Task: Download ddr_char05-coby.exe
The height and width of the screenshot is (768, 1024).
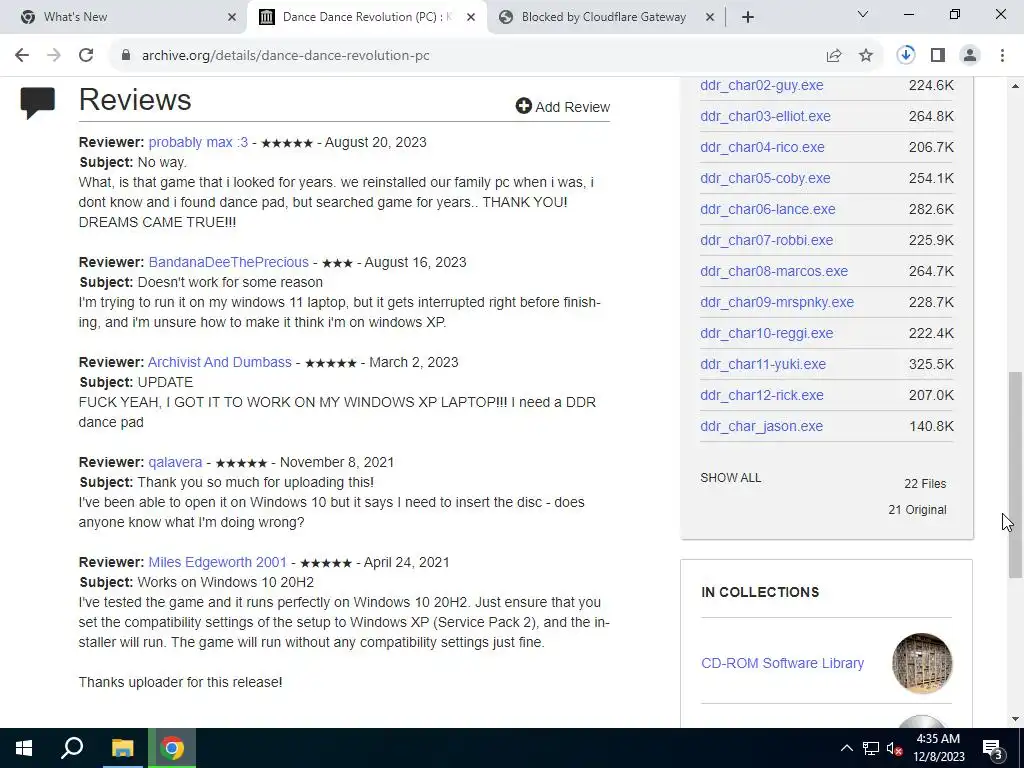Action: tap(765, 178)
